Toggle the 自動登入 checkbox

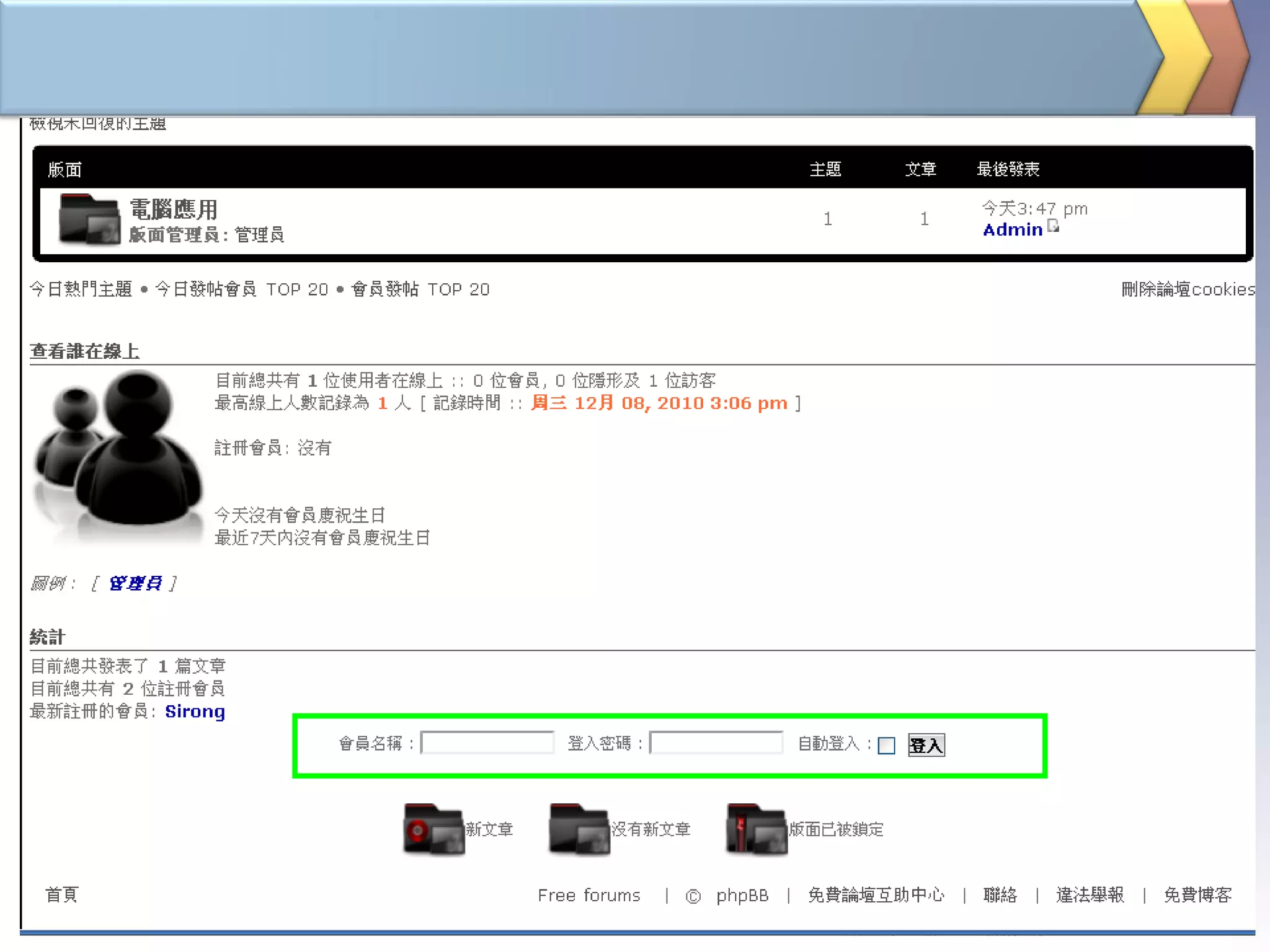coord(886,745)
